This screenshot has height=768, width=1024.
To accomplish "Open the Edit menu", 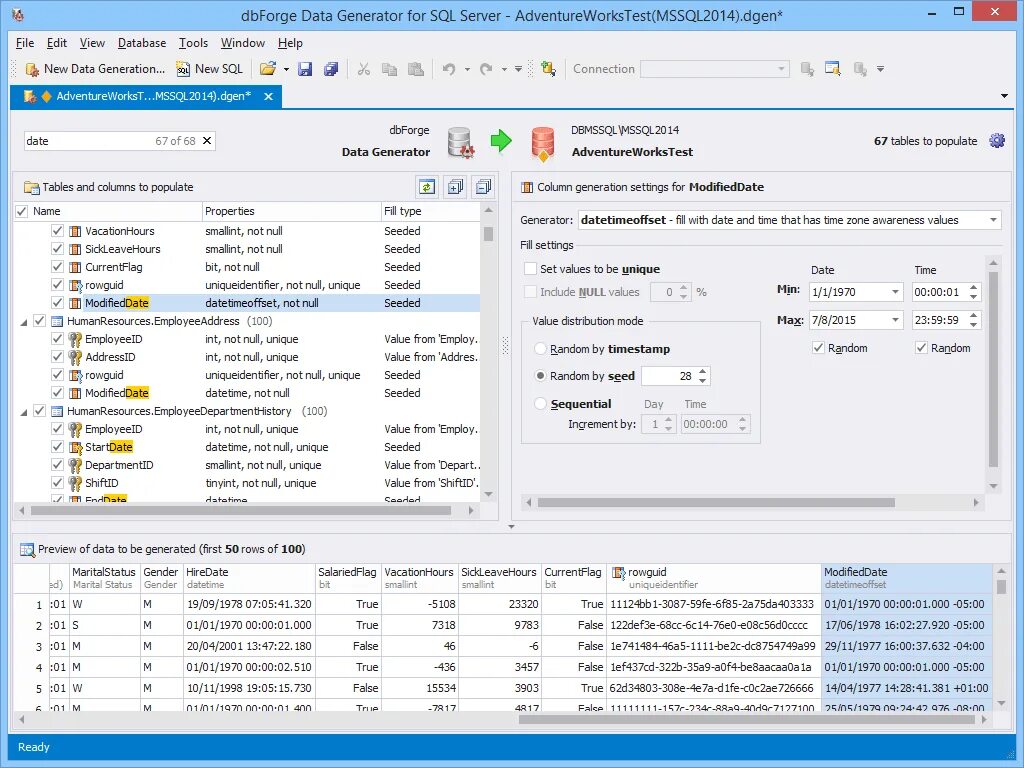I will pyautogui.click(x=57, y=43).
